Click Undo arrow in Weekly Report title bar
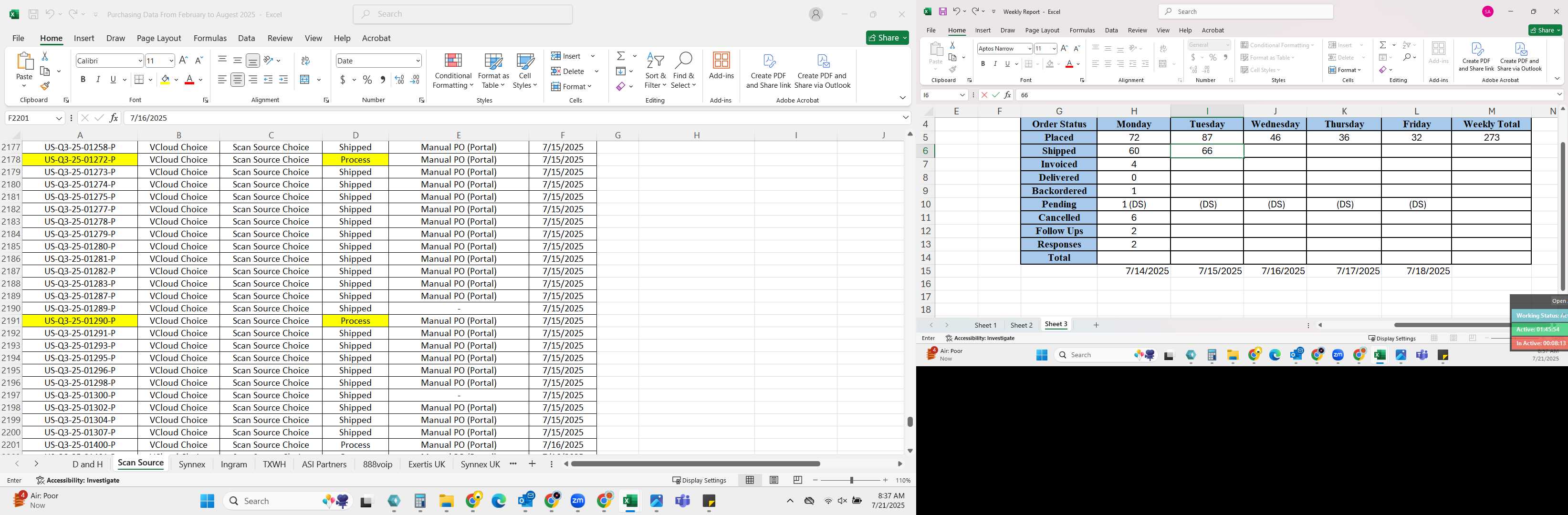 [956, 11]
